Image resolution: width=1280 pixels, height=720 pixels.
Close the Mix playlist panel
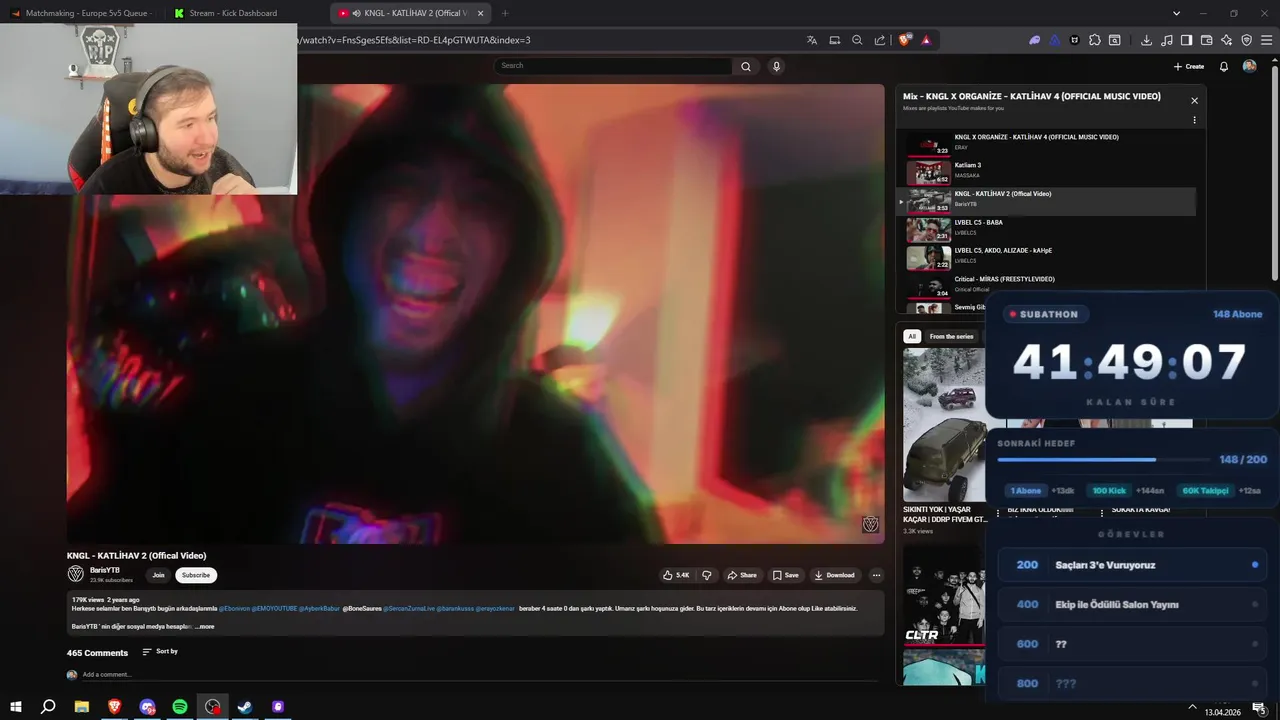point(1194,100)
